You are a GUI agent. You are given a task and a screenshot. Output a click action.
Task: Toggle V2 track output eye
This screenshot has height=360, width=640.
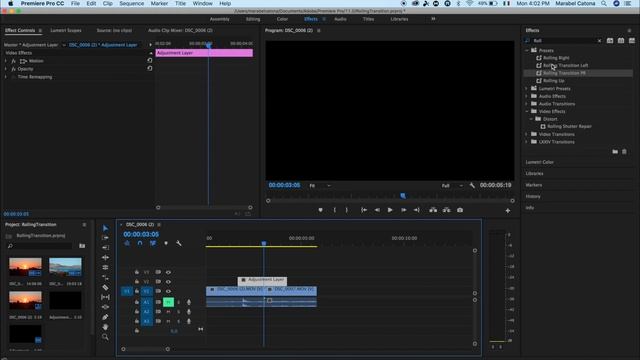point(168,282)
